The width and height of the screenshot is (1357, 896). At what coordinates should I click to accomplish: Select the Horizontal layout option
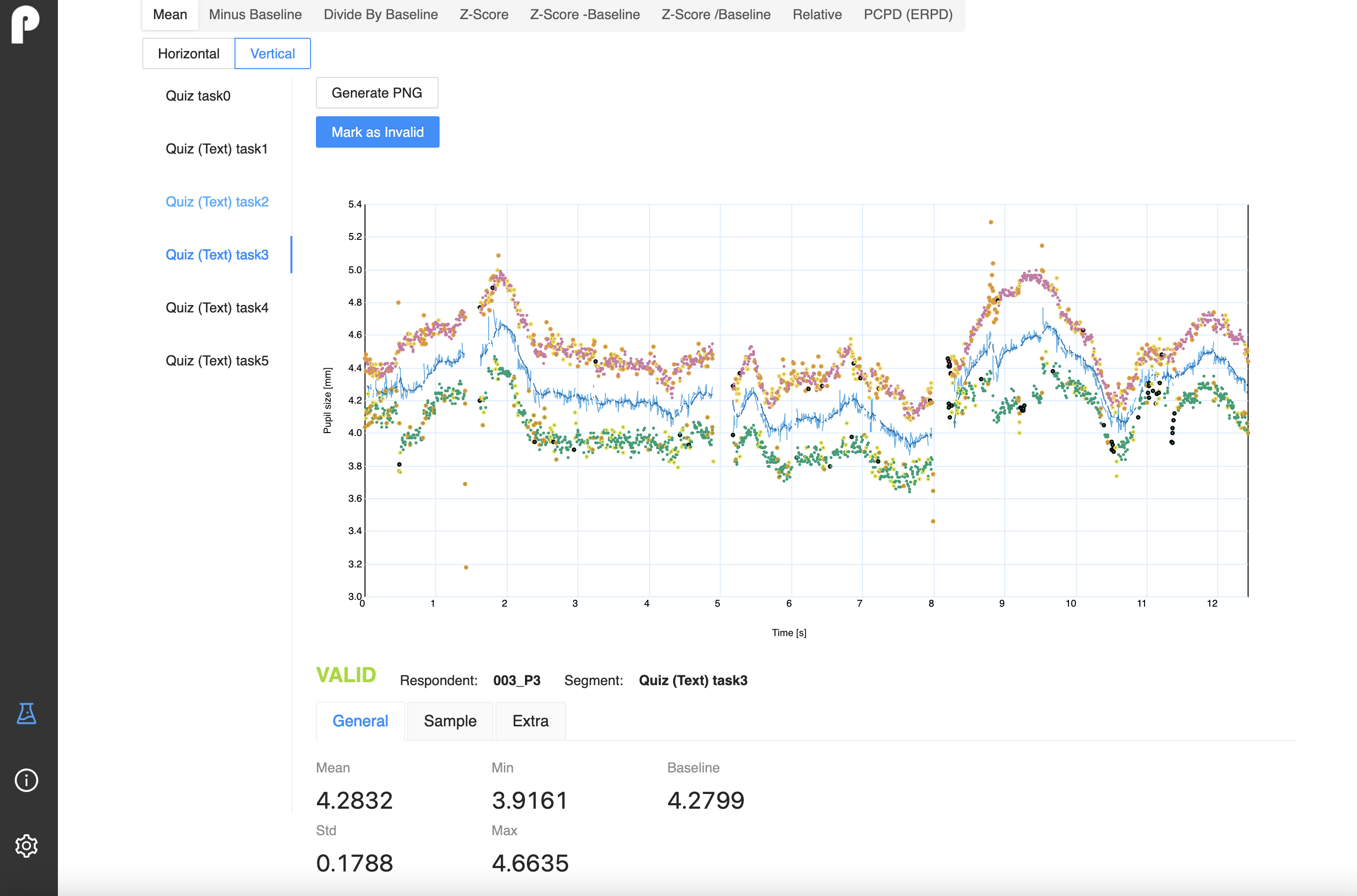coord(188,54)
